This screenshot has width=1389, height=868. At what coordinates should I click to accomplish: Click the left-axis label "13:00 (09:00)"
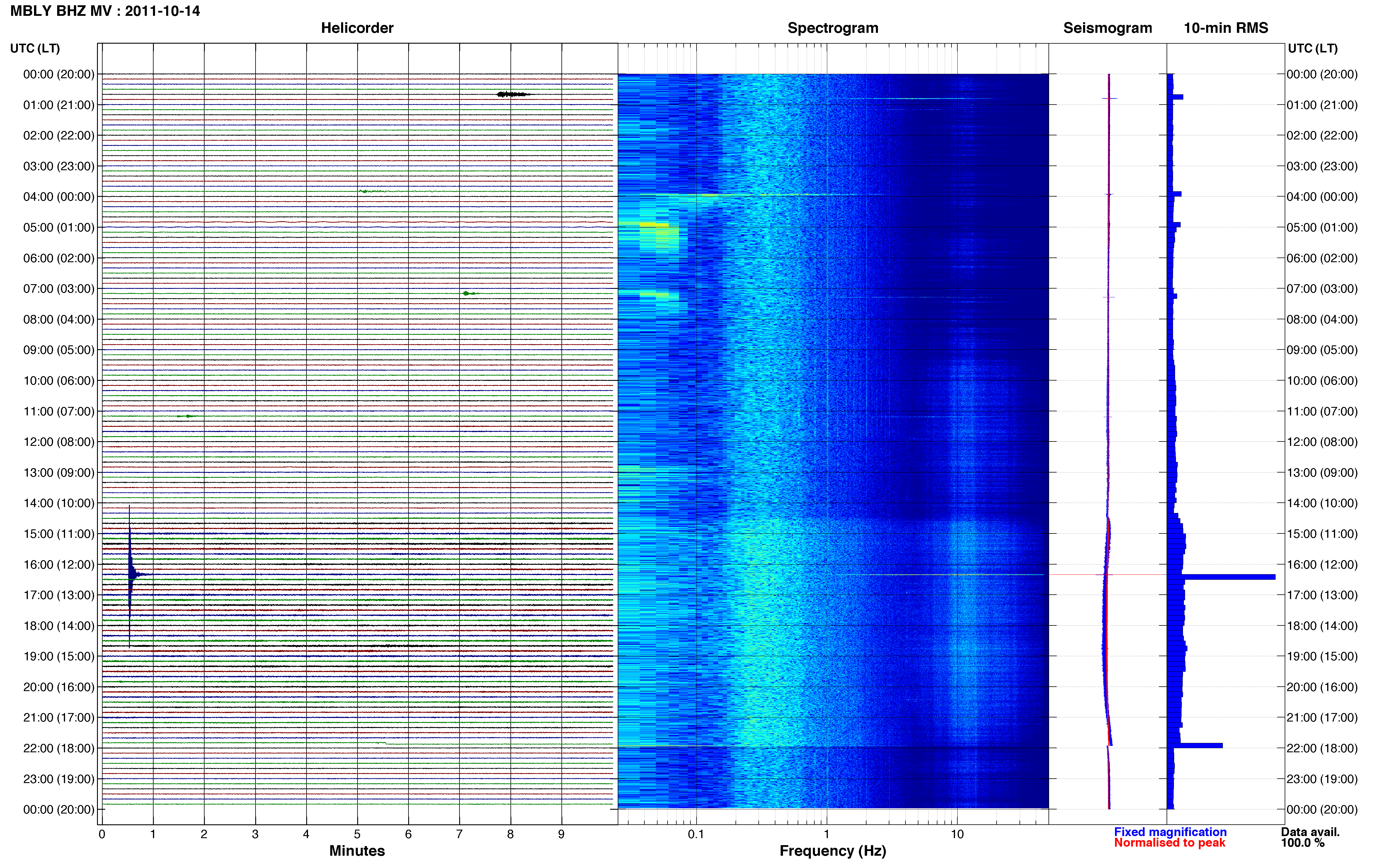[59, 473]
